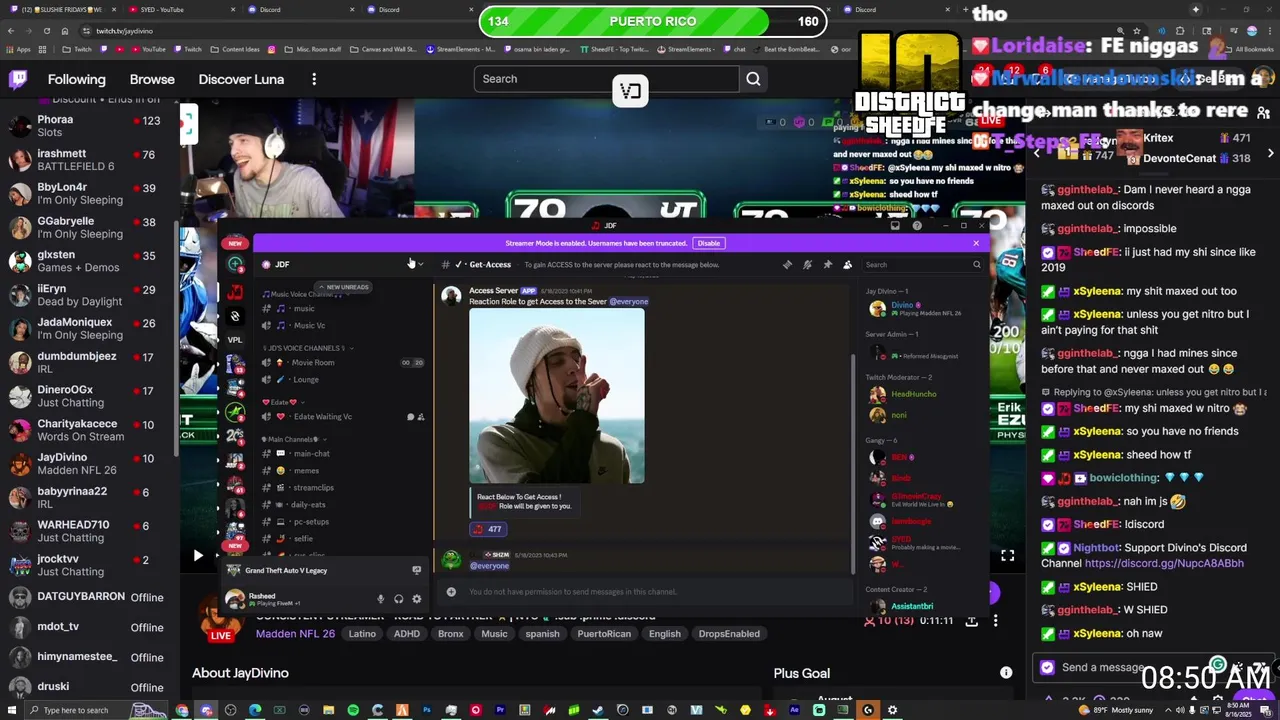Viewport: 1280px width, 720px height.
Task: Open the pc-setups Discord channel
Action: 310,522
